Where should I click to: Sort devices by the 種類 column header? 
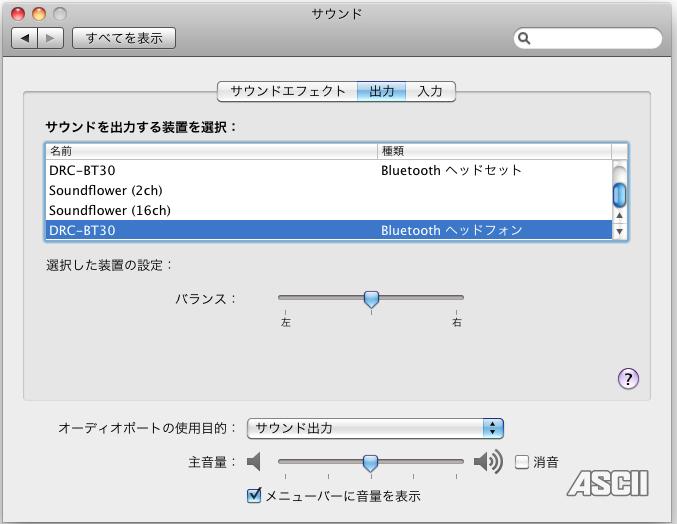point(494,151)
